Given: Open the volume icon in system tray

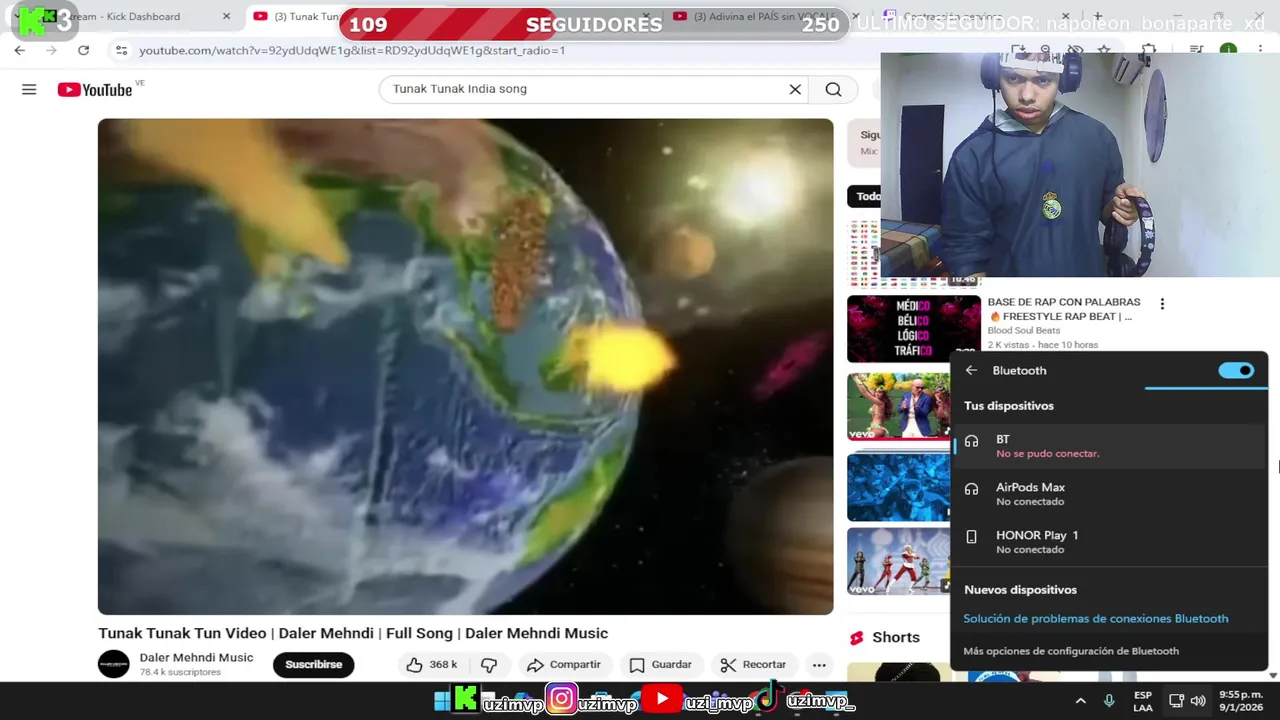Looking at the screenshot, I should click(x=1198, y=701).
